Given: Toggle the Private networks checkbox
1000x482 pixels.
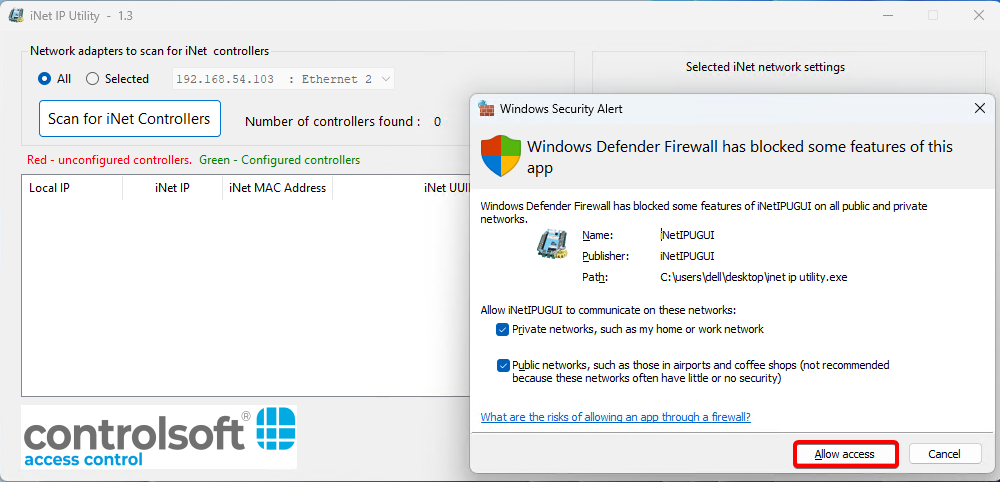Looking at the screenshot, I should click(x=503, y=330).
